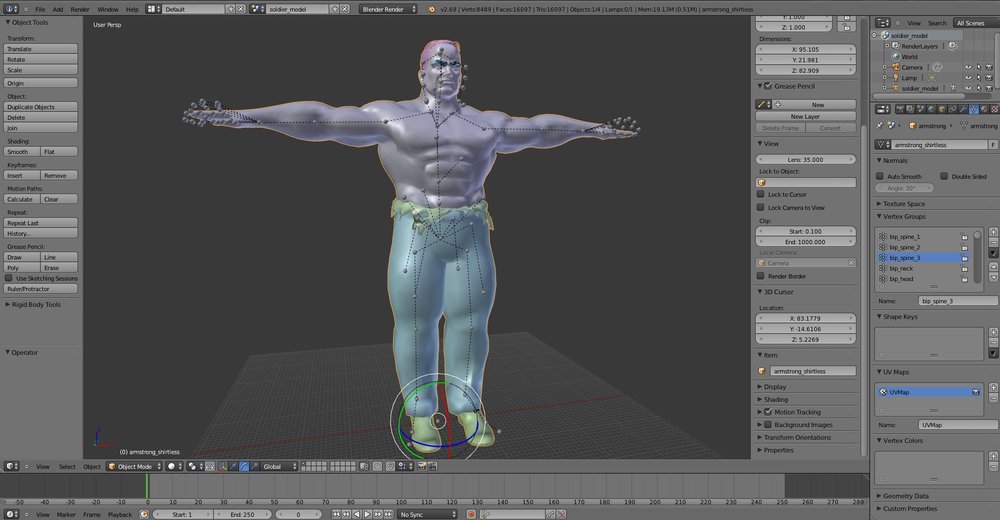Image resolution: width=1000 pixels, height=520 pixels.
Task: Open the screen layout browse icon beside Default
Action: tap(154, 9)
